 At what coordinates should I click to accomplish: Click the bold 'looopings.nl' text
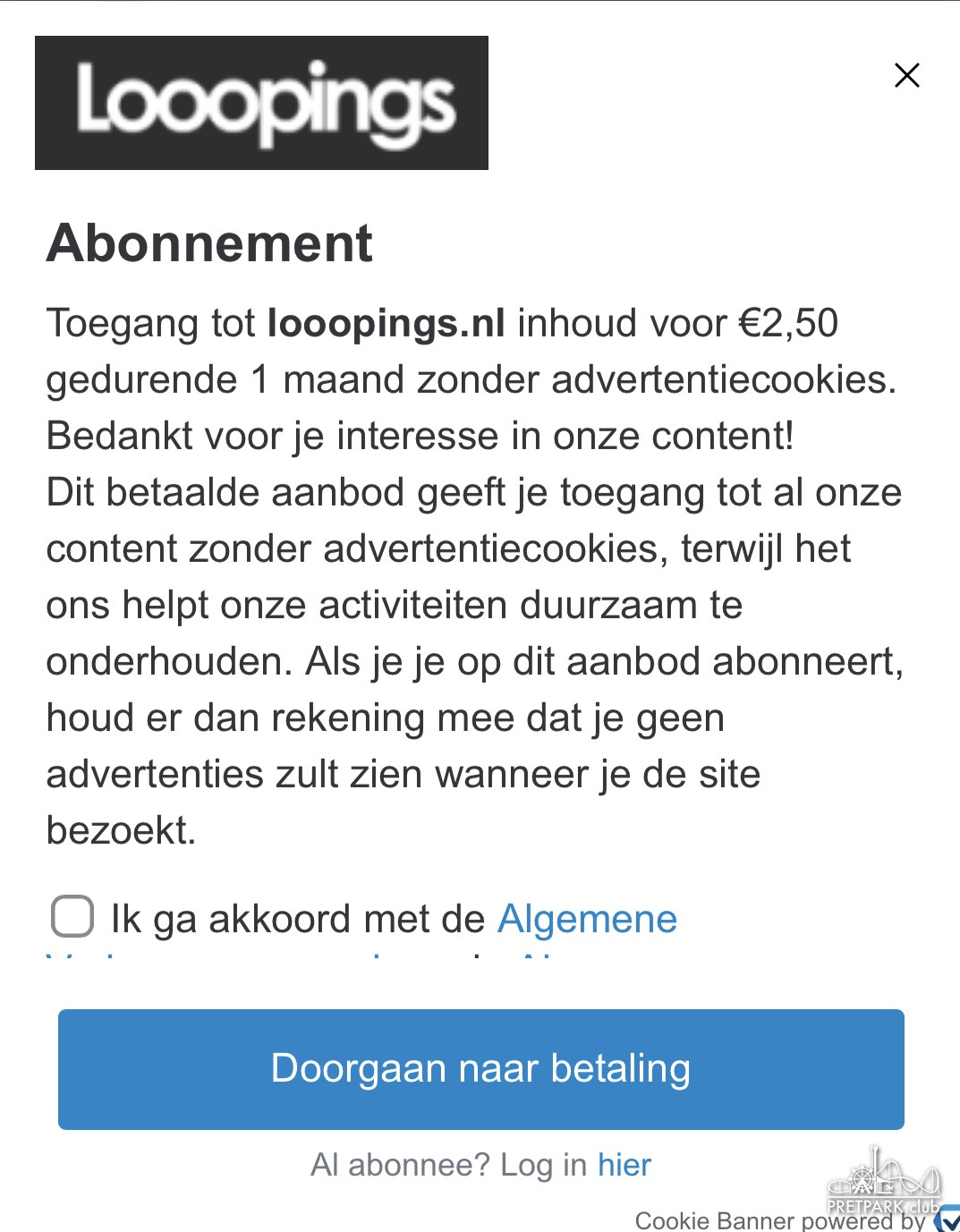point(387,323)
